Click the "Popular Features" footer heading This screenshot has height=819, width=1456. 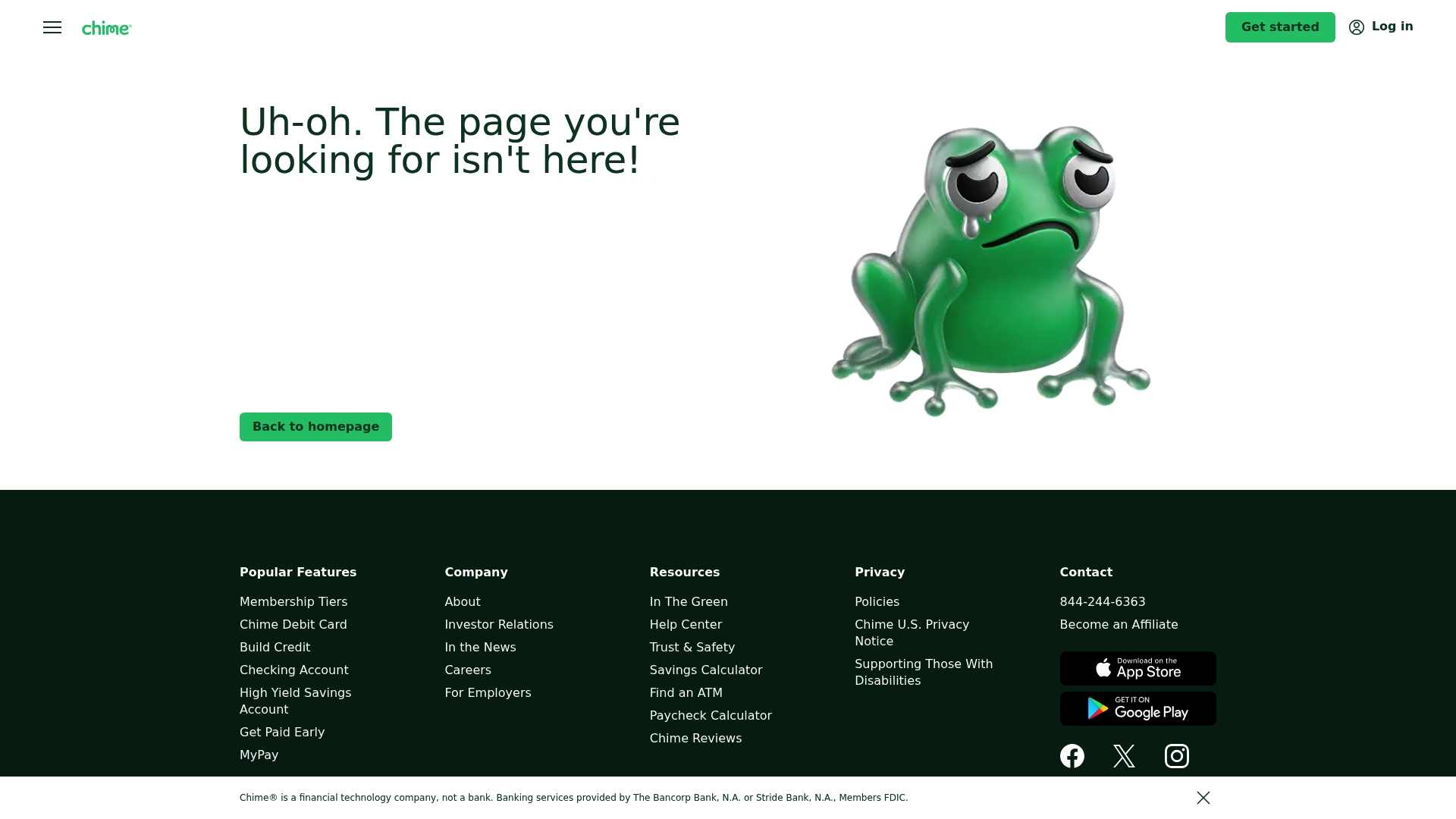tap(298, 573)
